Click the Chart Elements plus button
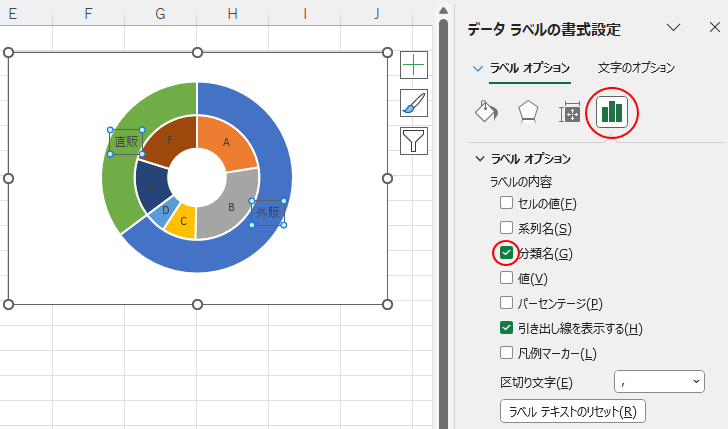The height and width of the screenshot is (429, 728). click(x=414, y=65)
